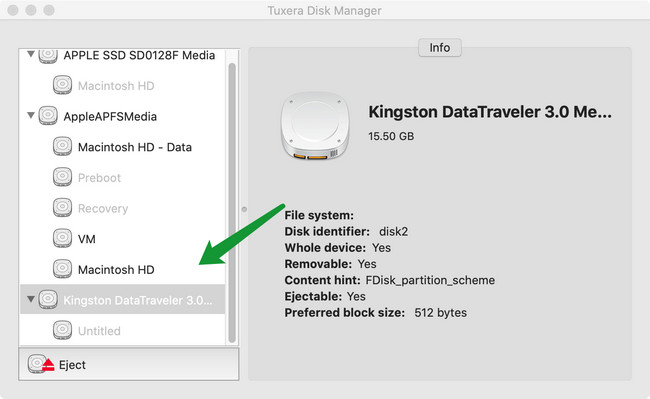Select AppleAPFSMedia in disk list
This screenshot has width=650, height=399.
pyautogui.click(x=123, y=116)
